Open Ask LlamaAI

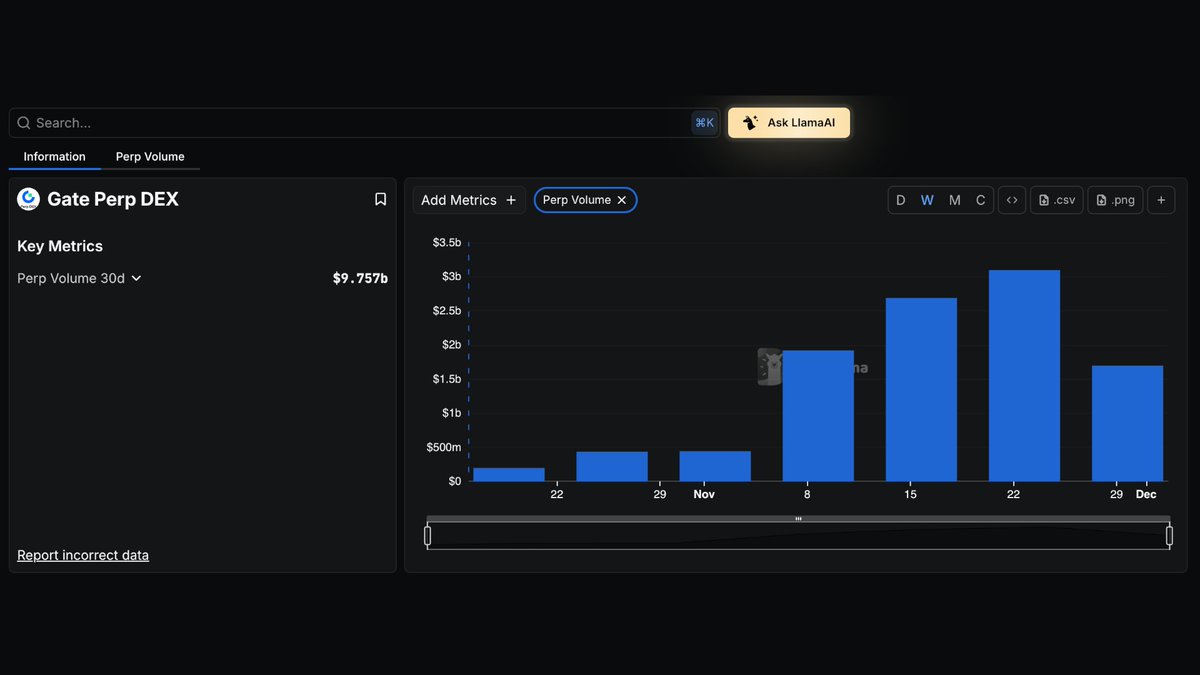pos(789,123)
